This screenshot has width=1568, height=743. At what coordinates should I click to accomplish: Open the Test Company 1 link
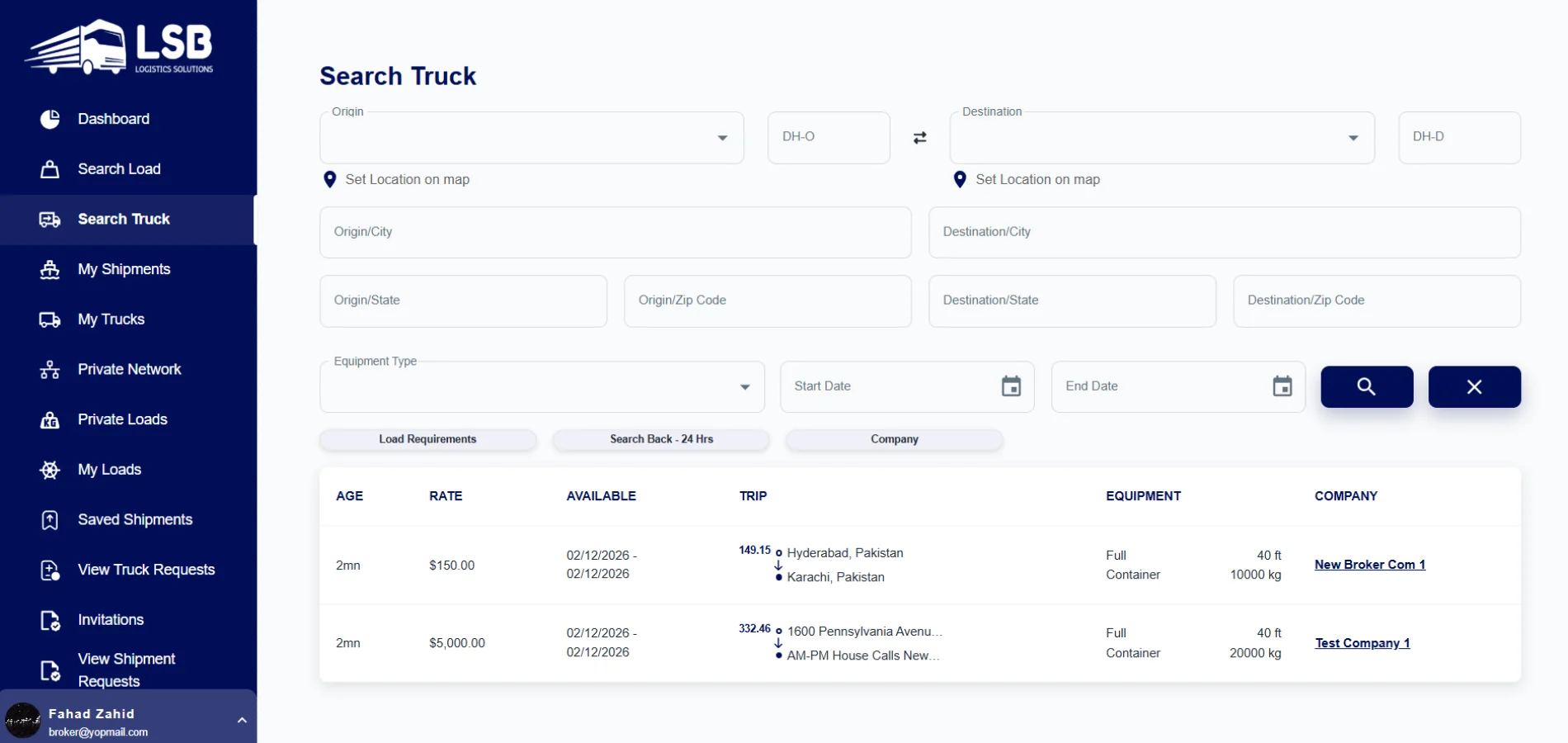tap(1362, 643)
